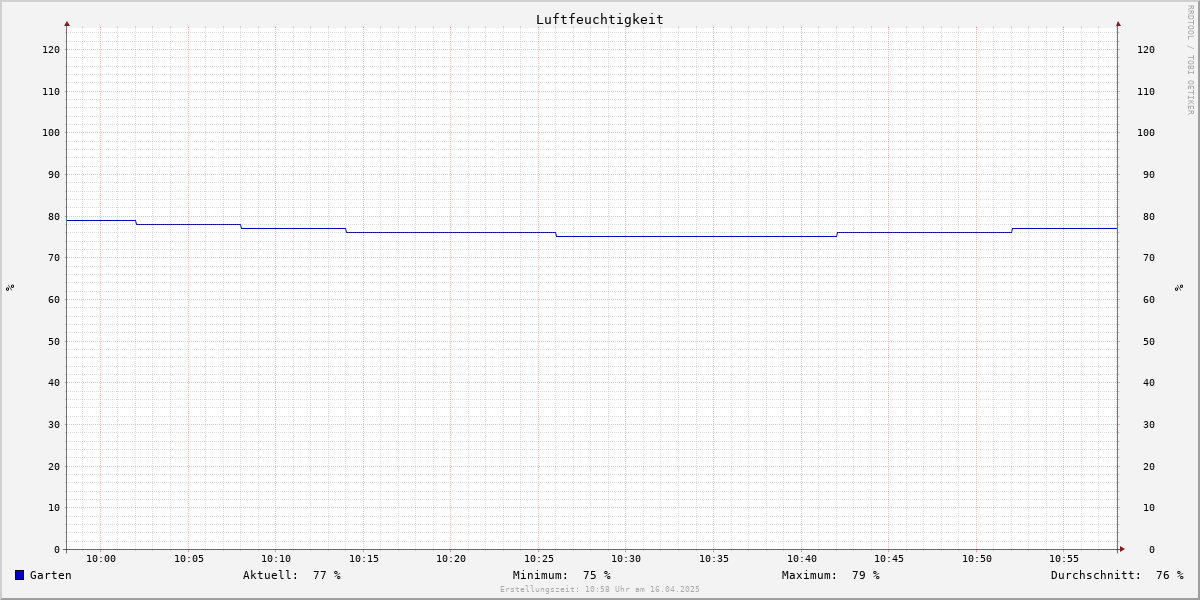1200x600 pixels.
Task: Click the blue Garten legend color square
Action: point(19,575)
